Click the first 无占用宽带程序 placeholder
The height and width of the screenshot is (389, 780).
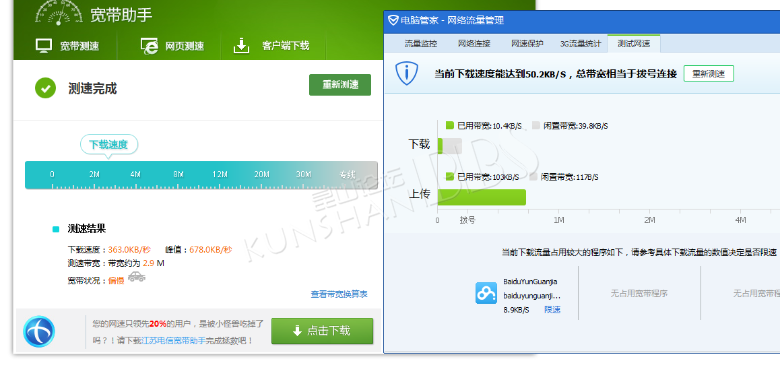tap(639, 293)
